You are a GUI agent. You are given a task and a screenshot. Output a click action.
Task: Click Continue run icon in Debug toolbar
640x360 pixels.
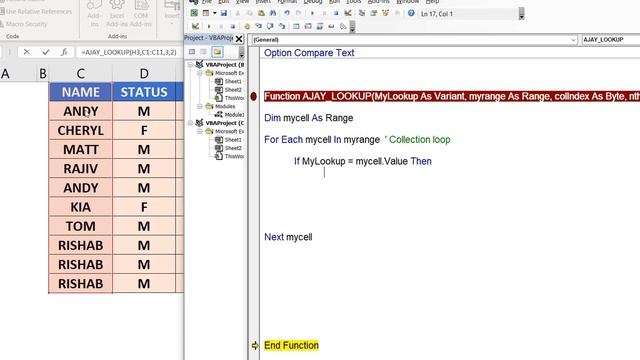coord(209,27)
